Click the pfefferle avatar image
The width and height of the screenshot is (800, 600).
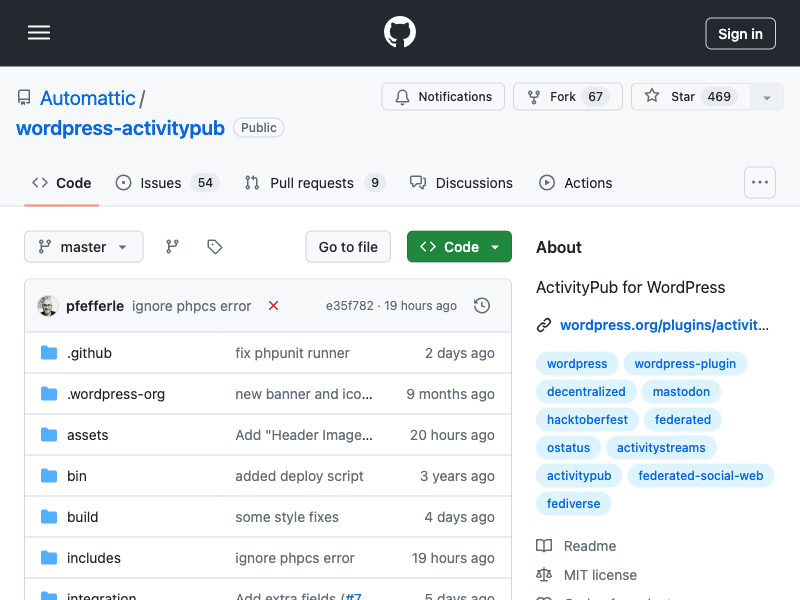click(48, 306)
